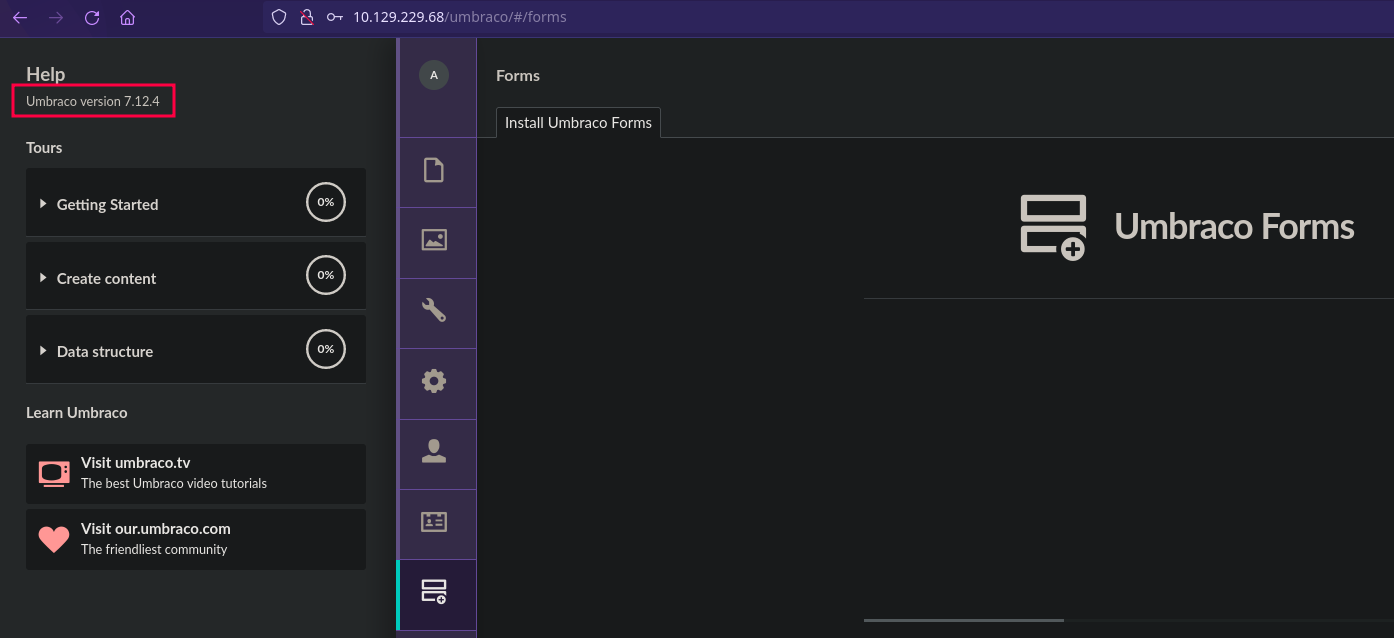Screen dimensions: 1394x638
Task: Click the browser back arrow
Action: coord(20,17)
